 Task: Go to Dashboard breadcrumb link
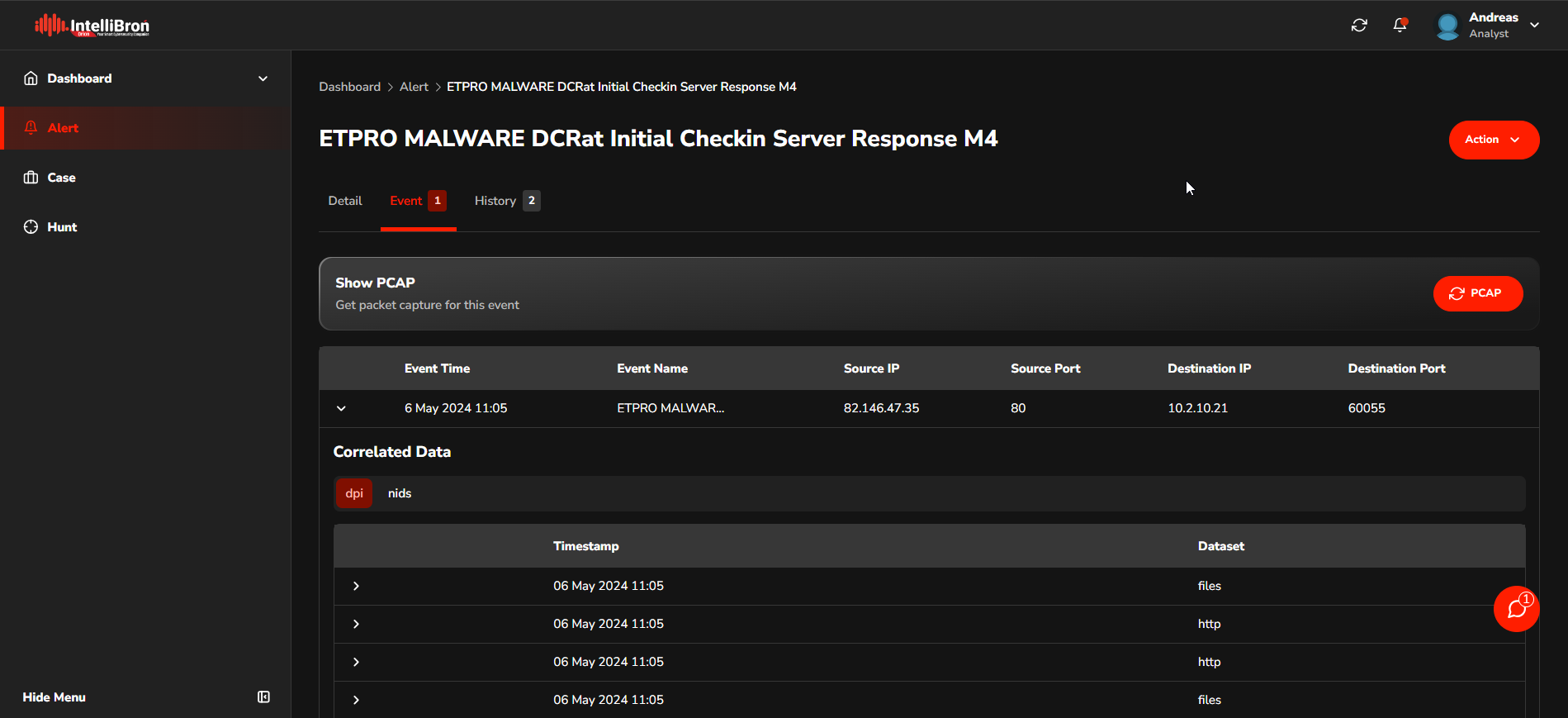click(x=349, y=87)
